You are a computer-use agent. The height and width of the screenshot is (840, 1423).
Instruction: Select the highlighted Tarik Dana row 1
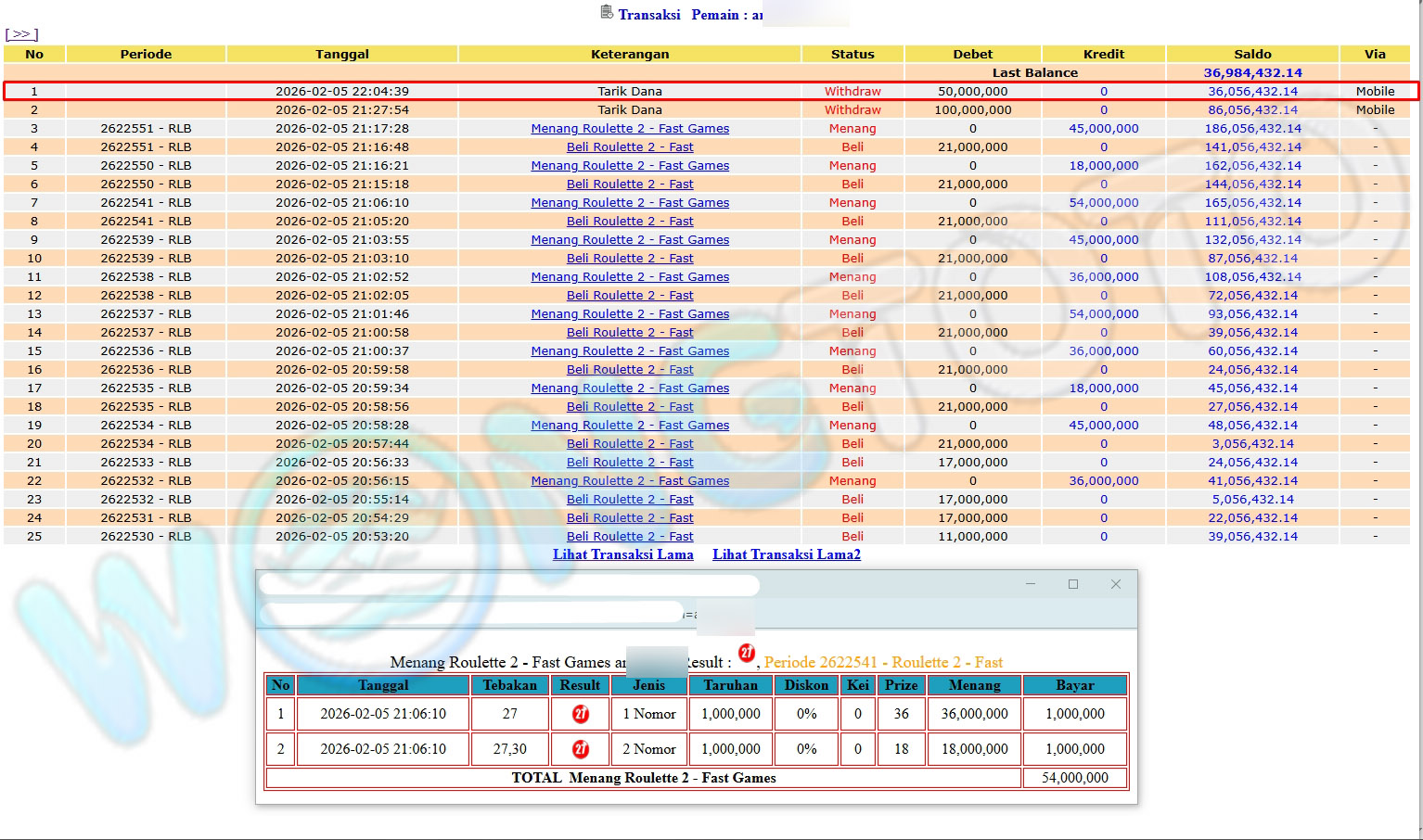click(x=630, y=92)
